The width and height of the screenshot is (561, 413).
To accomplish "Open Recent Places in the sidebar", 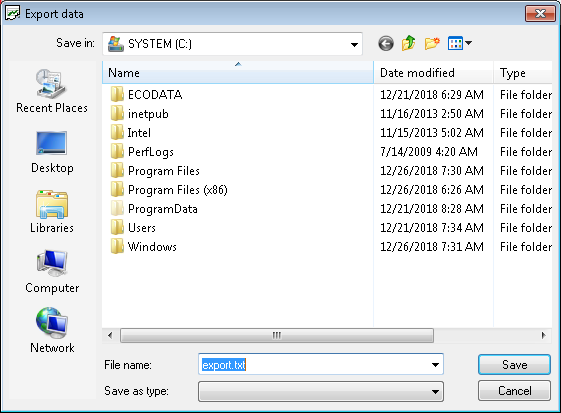I will click(x=52, y=91).
